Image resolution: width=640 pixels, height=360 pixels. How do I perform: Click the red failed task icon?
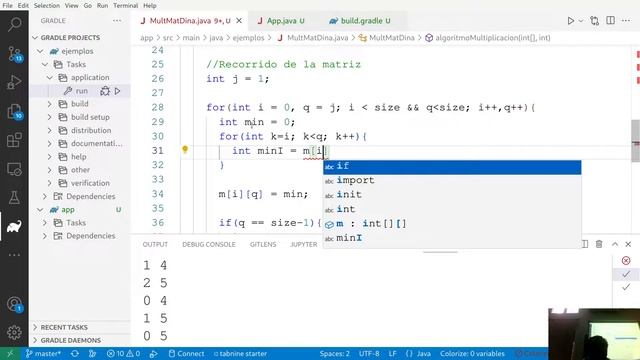(x=626, y=260)
